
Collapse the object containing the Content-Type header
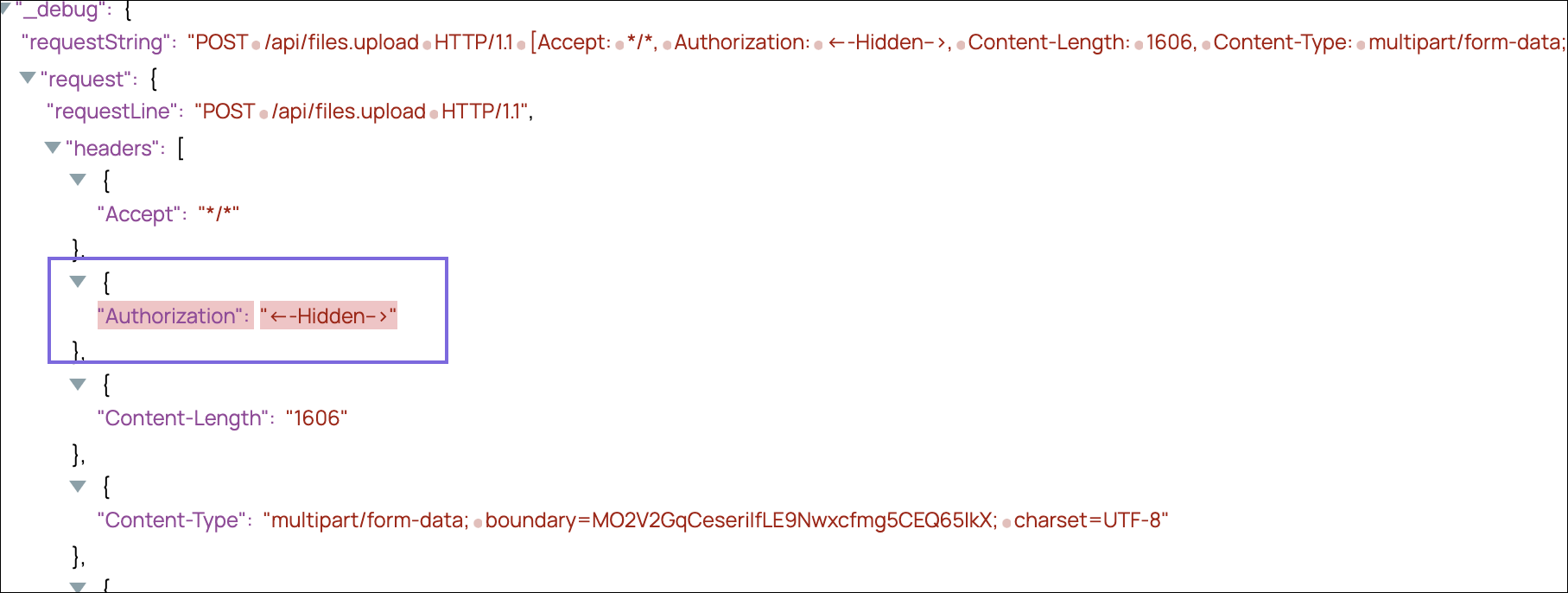pyautogui.click(x=78, y=486)
